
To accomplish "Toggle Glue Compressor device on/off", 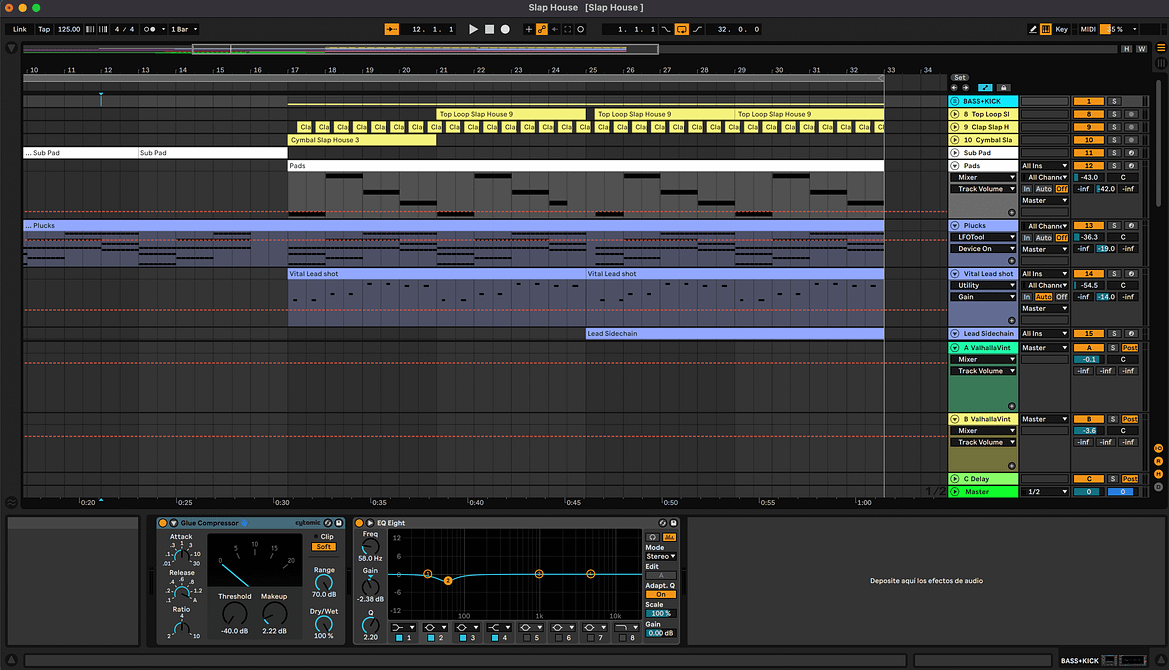I will [x=163, y=523].
